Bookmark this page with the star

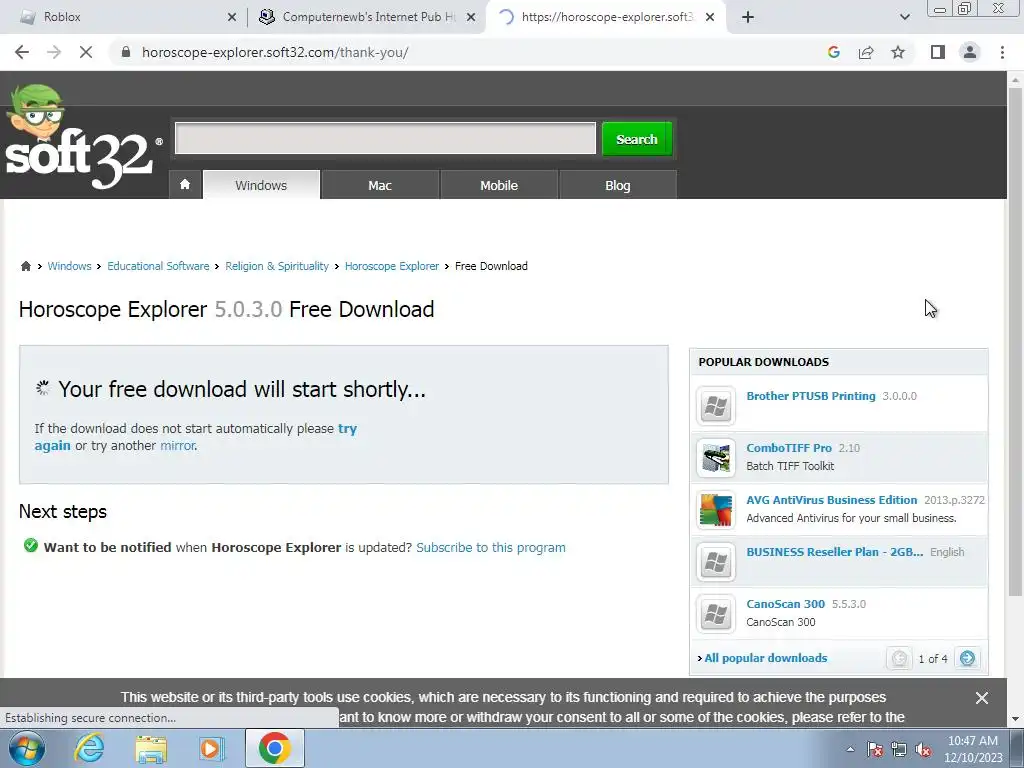tap(898, 52)
